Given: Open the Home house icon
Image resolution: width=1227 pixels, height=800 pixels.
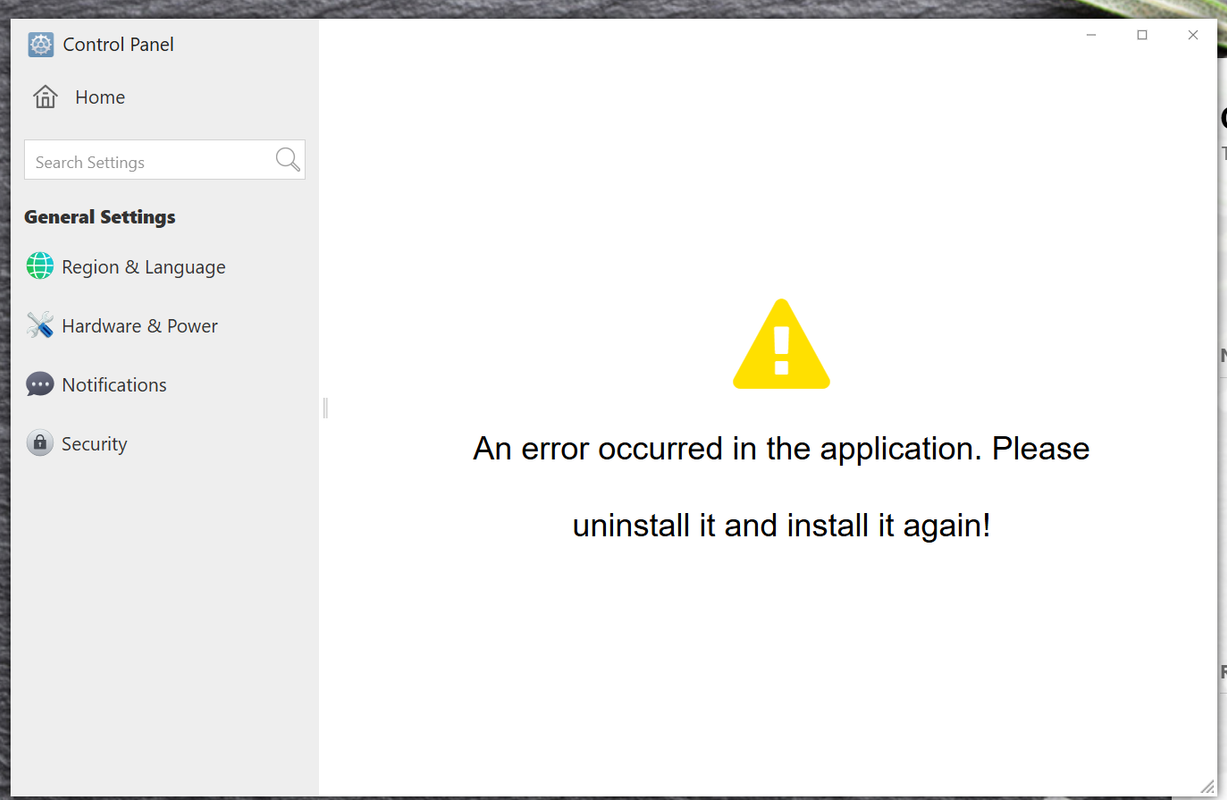Looking at the screenshot, I should click(x=45, y=97).
